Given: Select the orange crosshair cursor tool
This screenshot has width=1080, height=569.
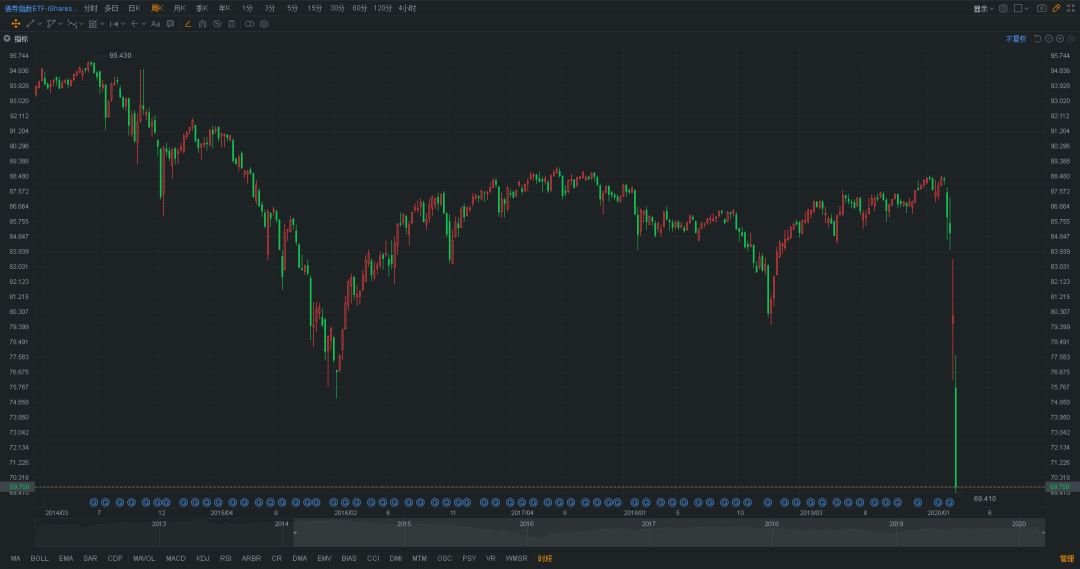Looking at the screenshot, I should [15, 23].
